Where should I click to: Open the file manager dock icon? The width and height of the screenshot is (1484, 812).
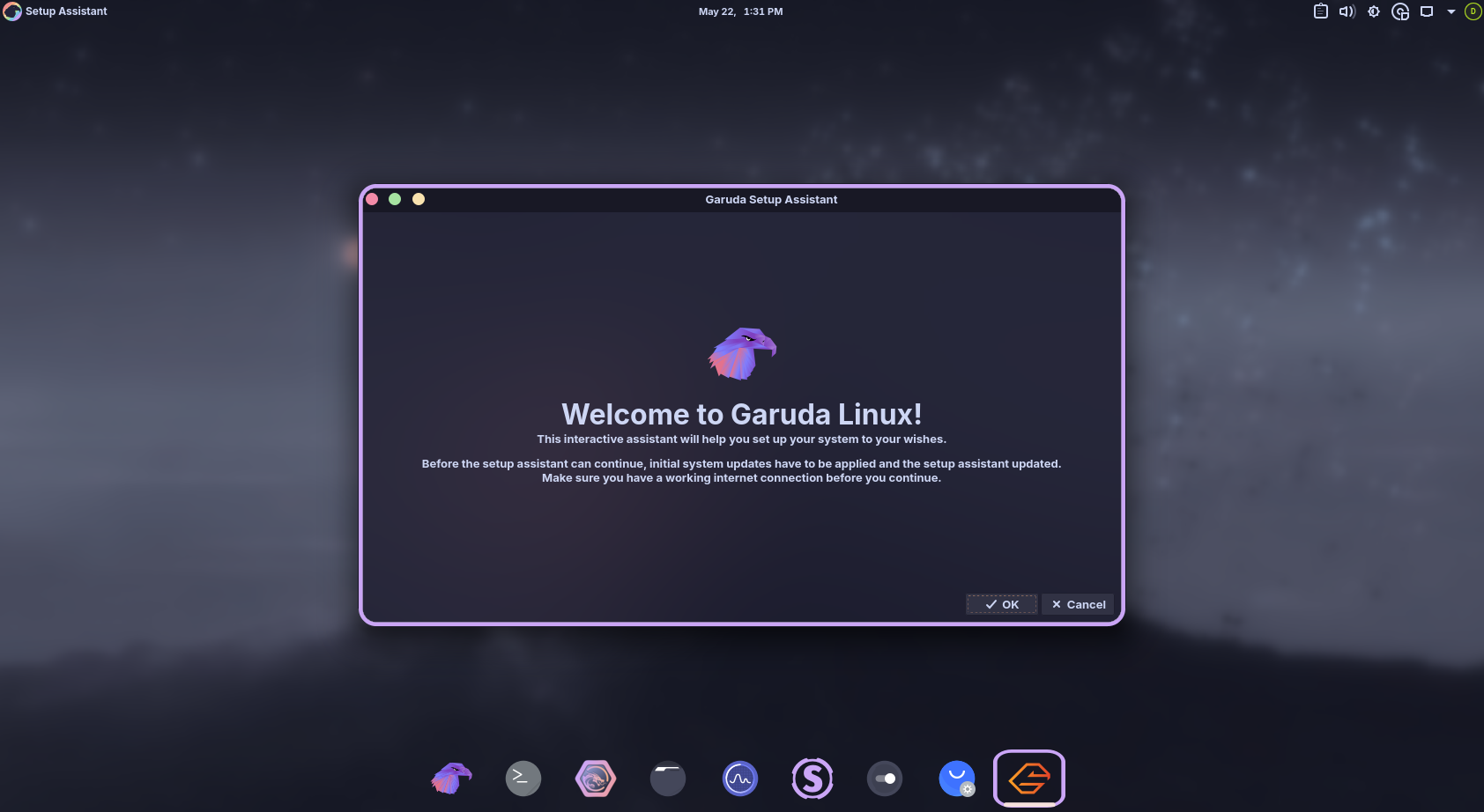tap(668, 779)
